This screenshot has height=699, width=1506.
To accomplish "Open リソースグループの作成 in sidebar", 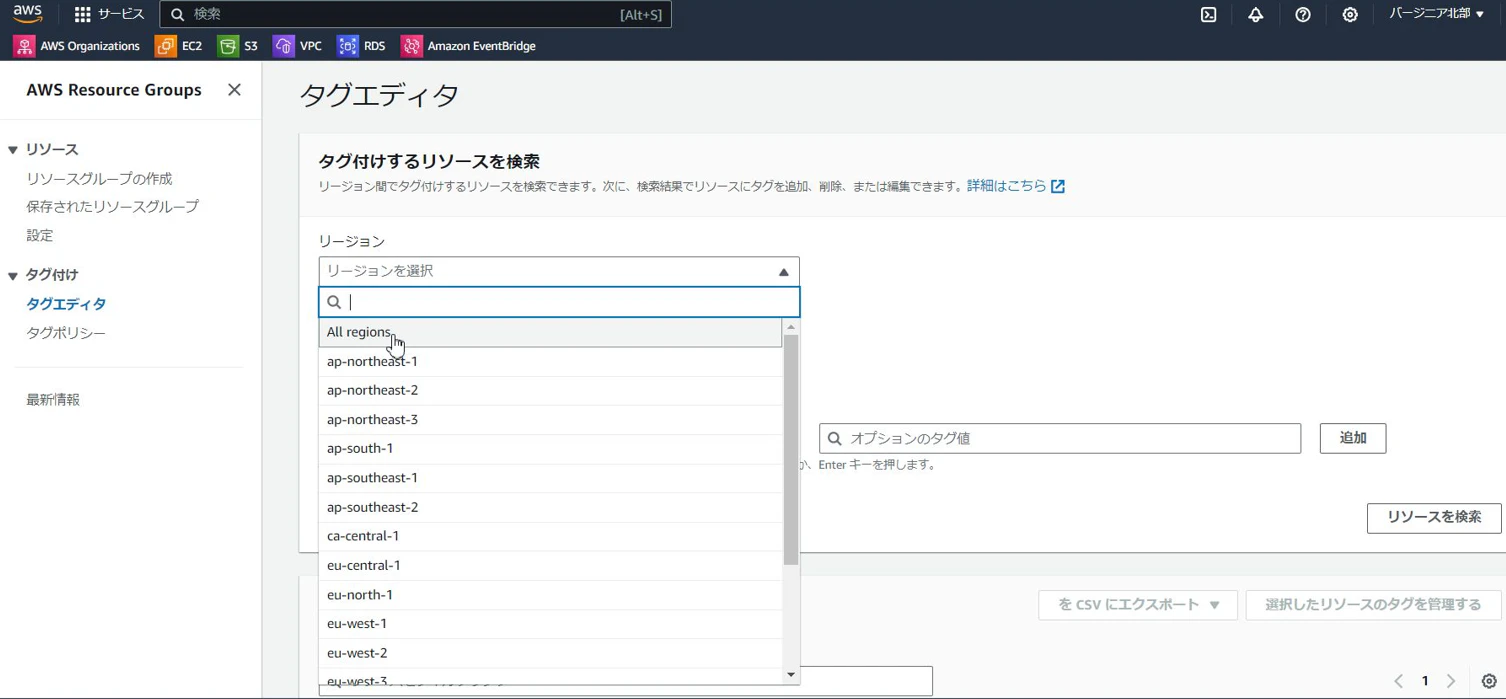I will point(99,179).
